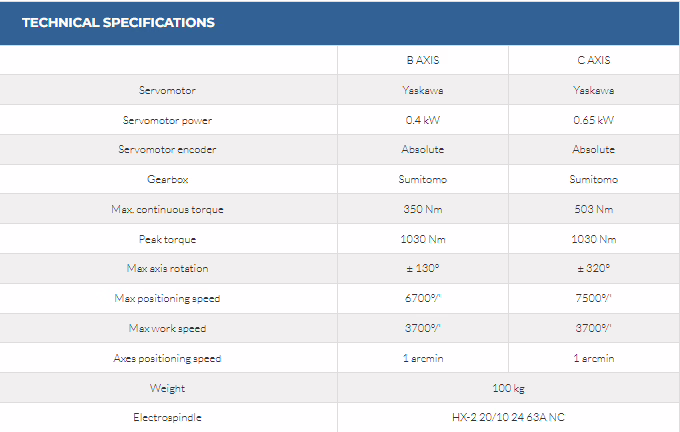
Task: Click the Max positioning speed label
Action: [x=167, y=298]
